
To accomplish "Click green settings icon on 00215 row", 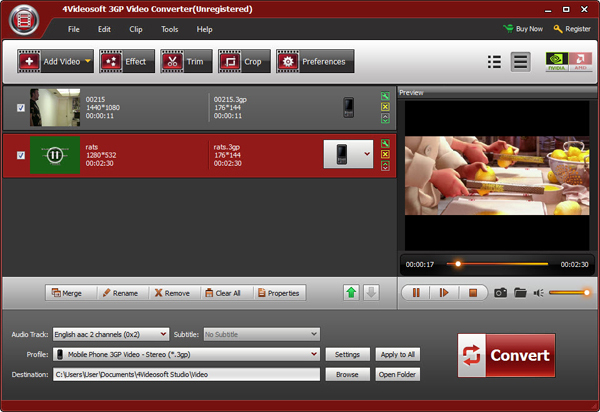I will tap(385, 96).
